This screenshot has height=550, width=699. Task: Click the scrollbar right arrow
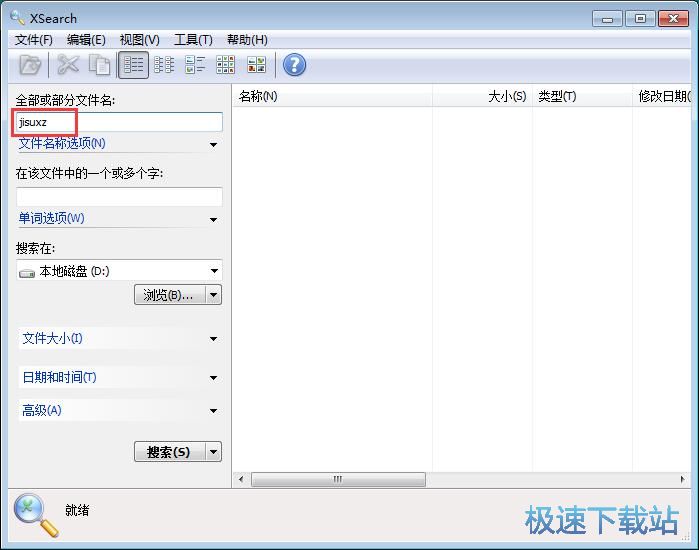(683, 480)
